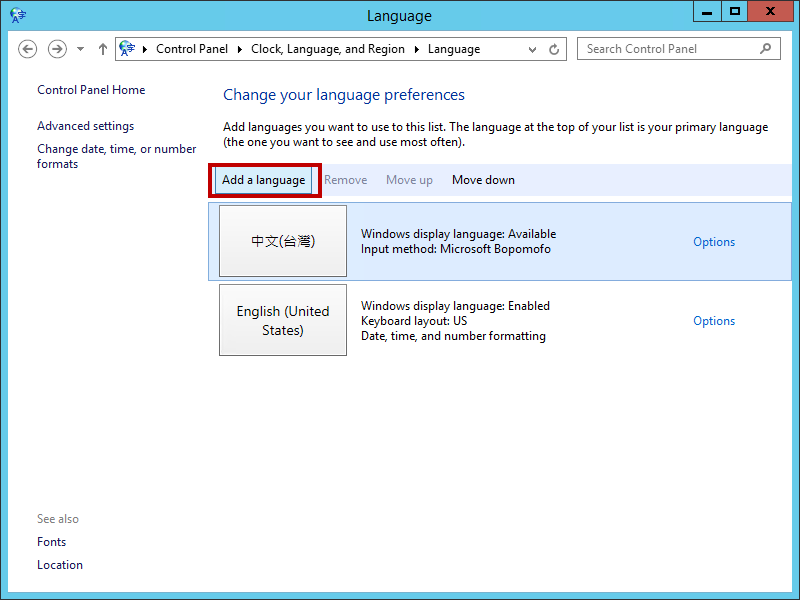Click 'Windows display language: Available' text

pos(458,234)
